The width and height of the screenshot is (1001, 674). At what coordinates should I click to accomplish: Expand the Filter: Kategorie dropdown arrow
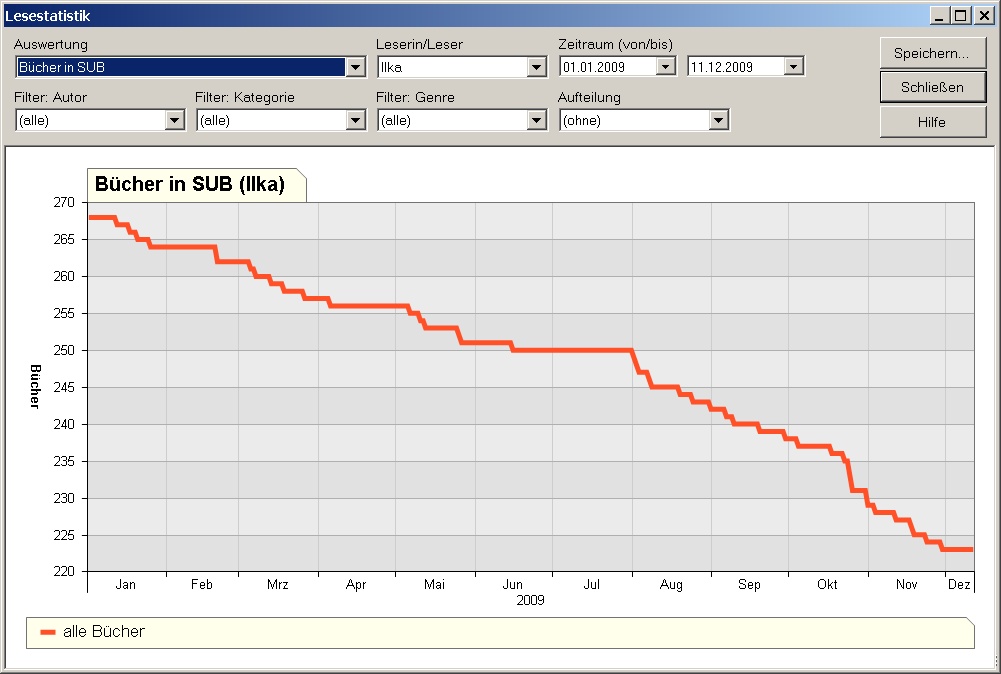(x=355, y=121)
